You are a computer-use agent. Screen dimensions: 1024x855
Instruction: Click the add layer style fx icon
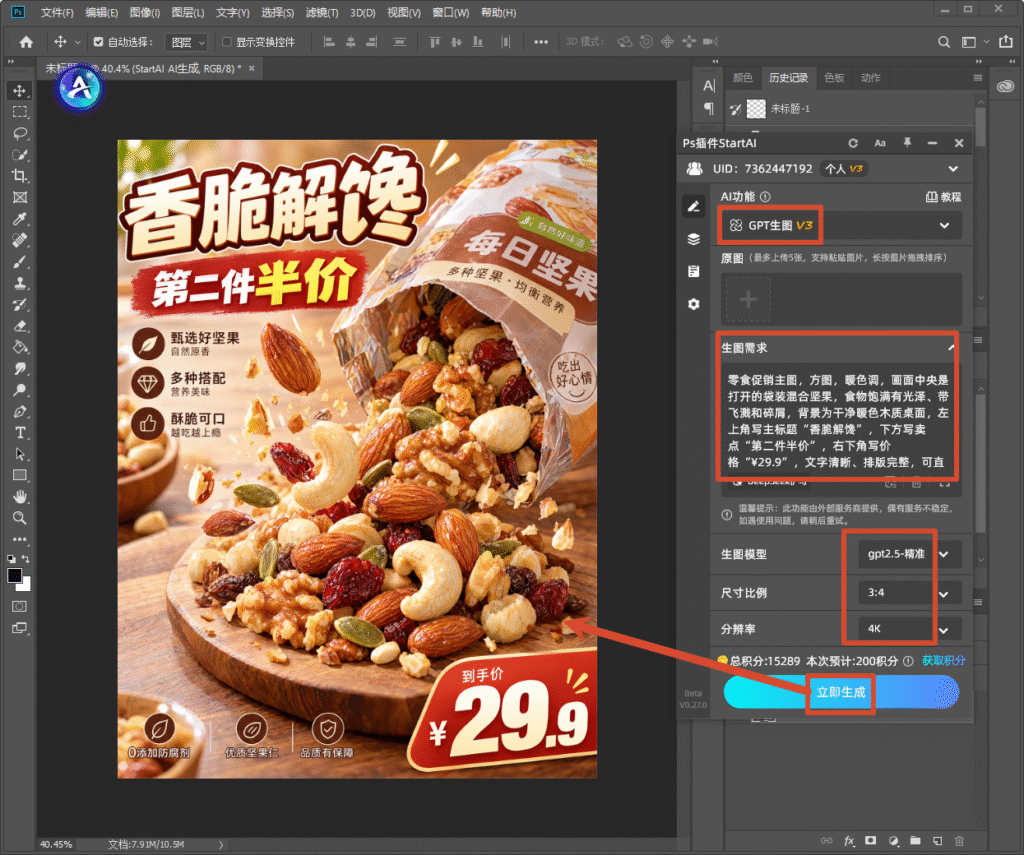point(849,841)
